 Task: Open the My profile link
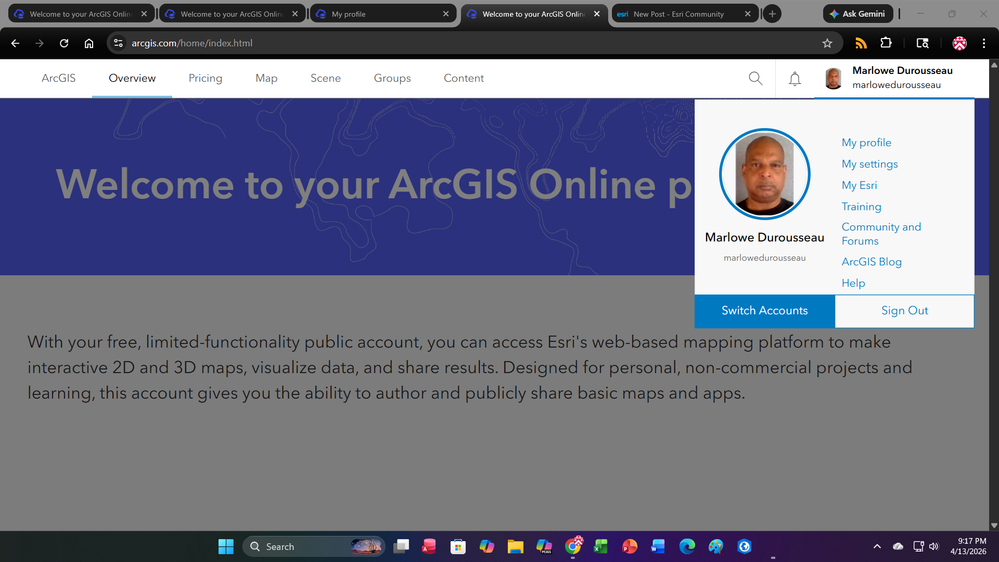point(866,143)
